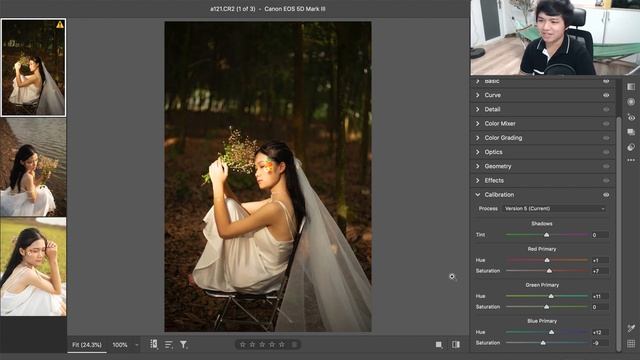The width and height of the screenshot is (640, 360).
Task: Toggle Geometry panel visibility eye
Action: click(606, 166)
